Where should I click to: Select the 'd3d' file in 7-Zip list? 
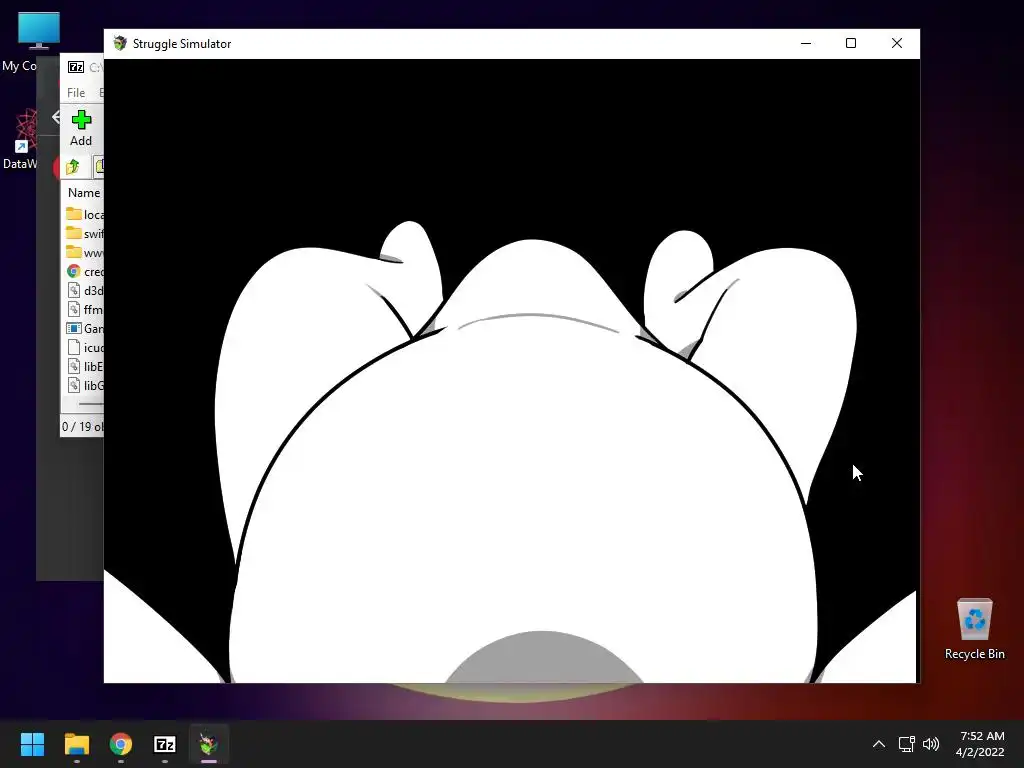[x=84, y=291]
